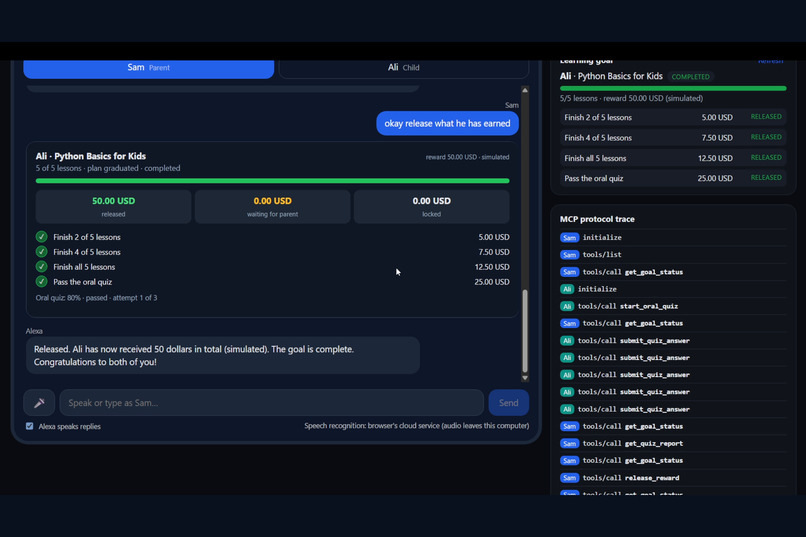Screen dimensions: 806x537
Task: Click the chat scrollbar thumb
Action: [525, 331]
